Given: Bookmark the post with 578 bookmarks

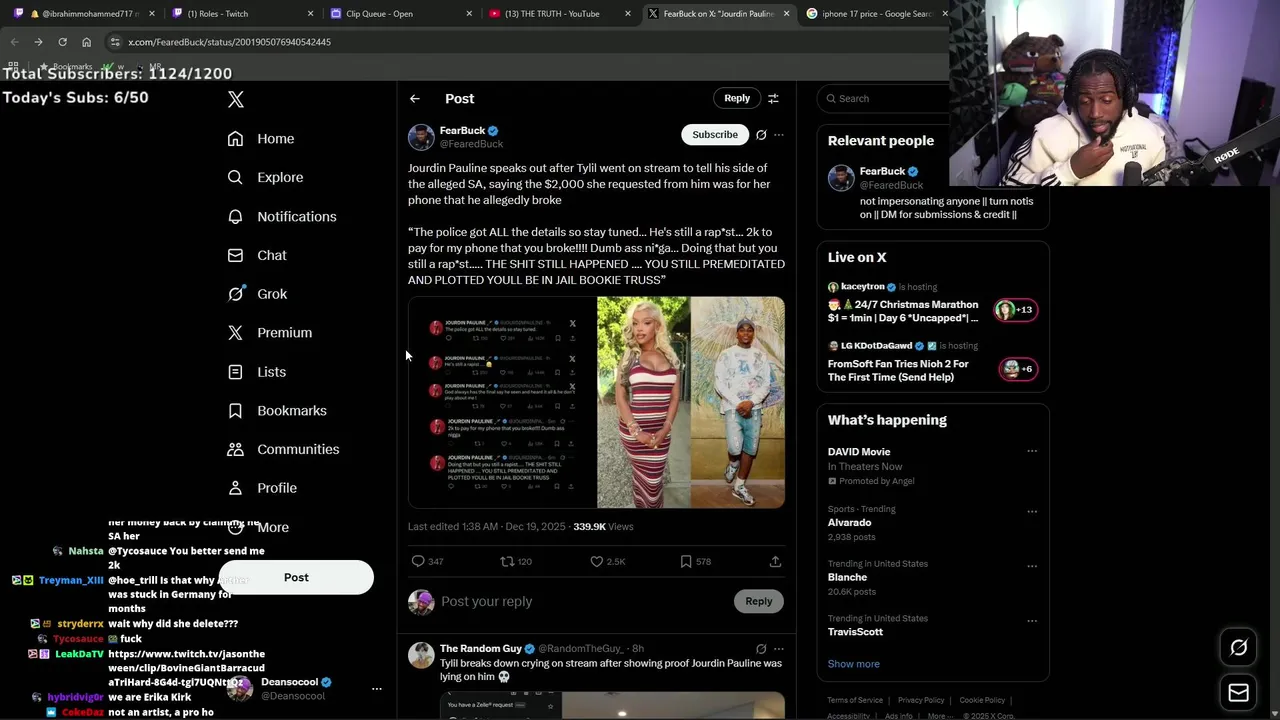Looking at the screenshot, I should (x=686, y=561).
